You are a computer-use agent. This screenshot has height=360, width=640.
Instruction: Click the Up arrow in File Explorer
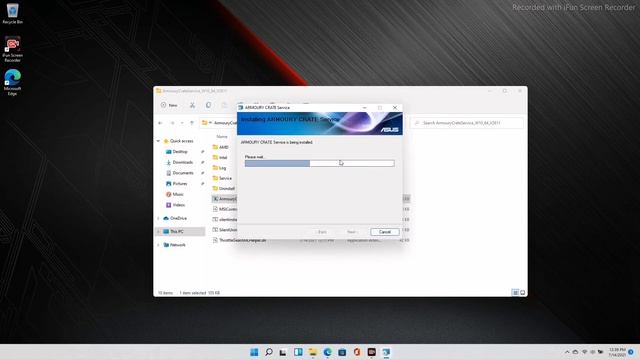click(x=192, y=123)
